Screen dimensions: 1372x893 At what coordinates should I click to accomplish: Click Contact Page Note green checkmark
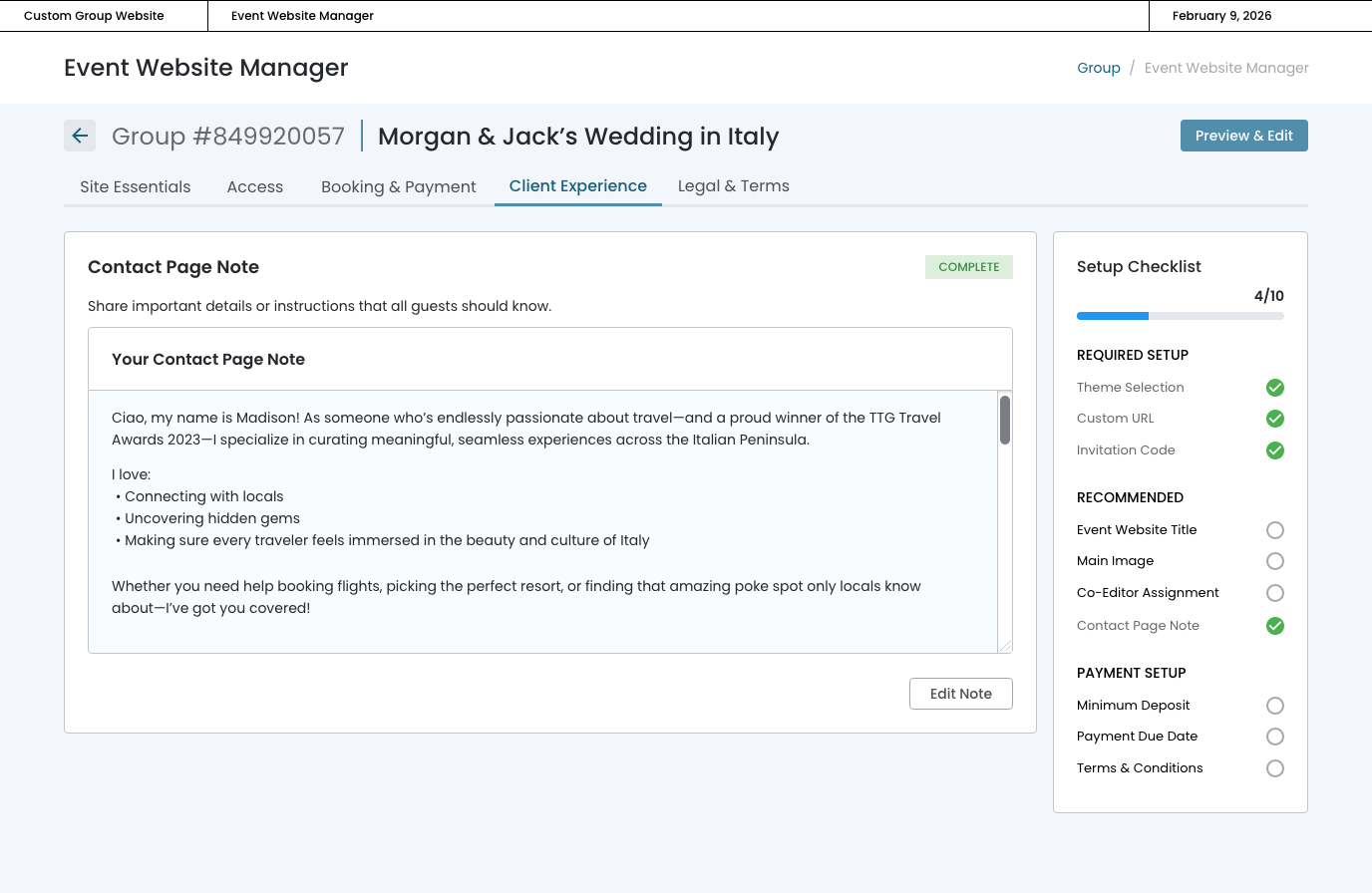(1274, 626)
